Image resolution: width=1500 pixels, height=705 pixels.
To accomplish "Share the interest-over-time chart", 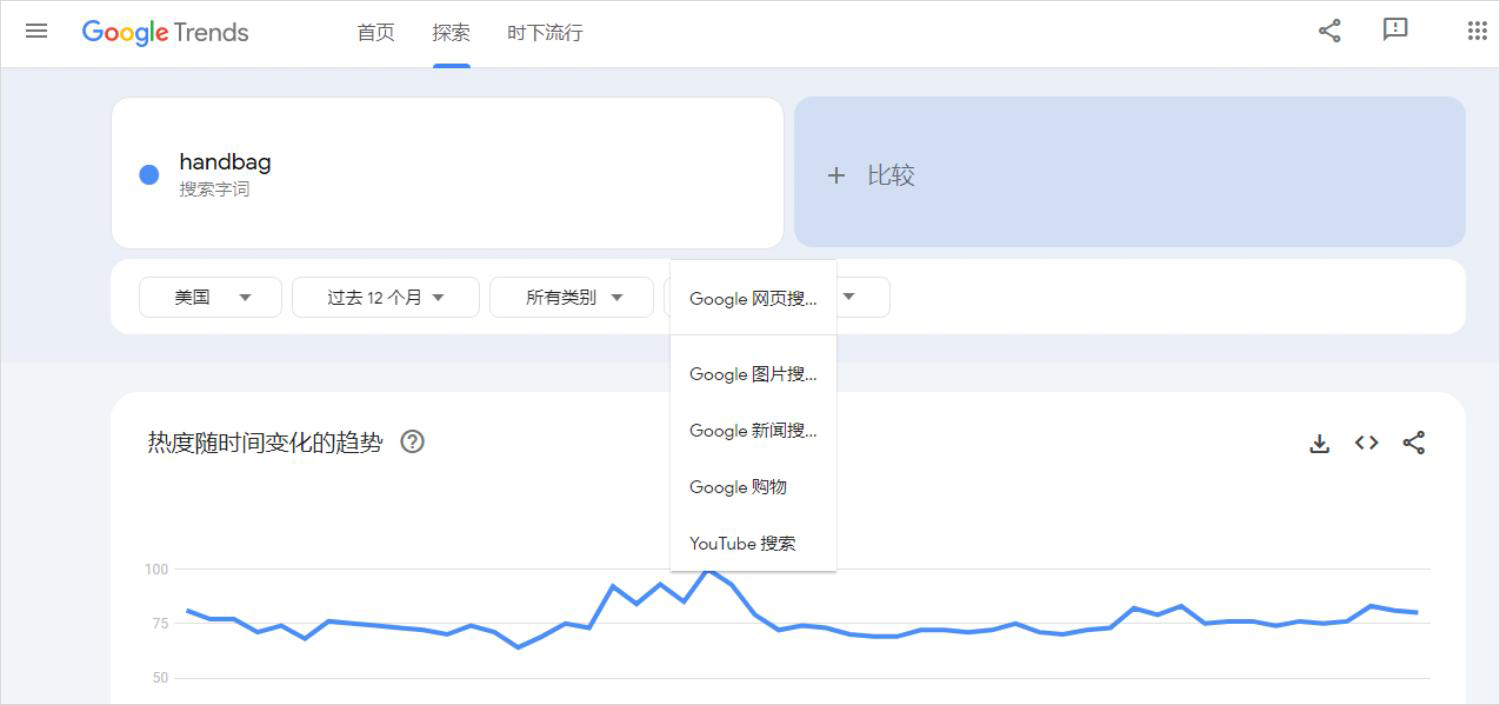I will point(1415,442).
